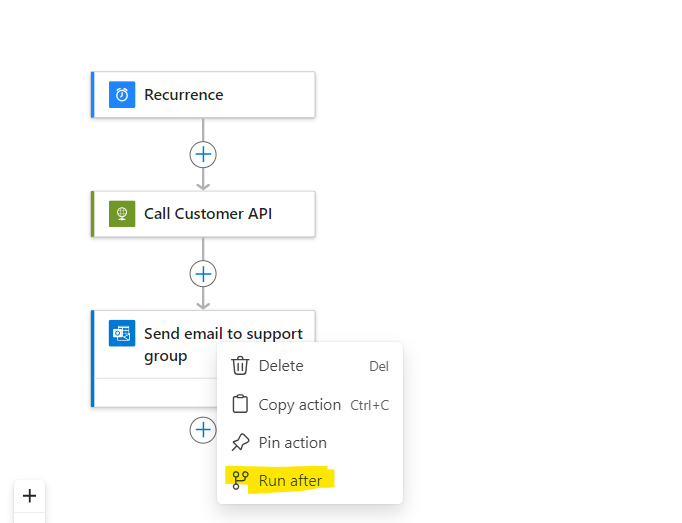Click the trash icon beside Delete
The image size is (682, 523).
(x=240, y=365)
